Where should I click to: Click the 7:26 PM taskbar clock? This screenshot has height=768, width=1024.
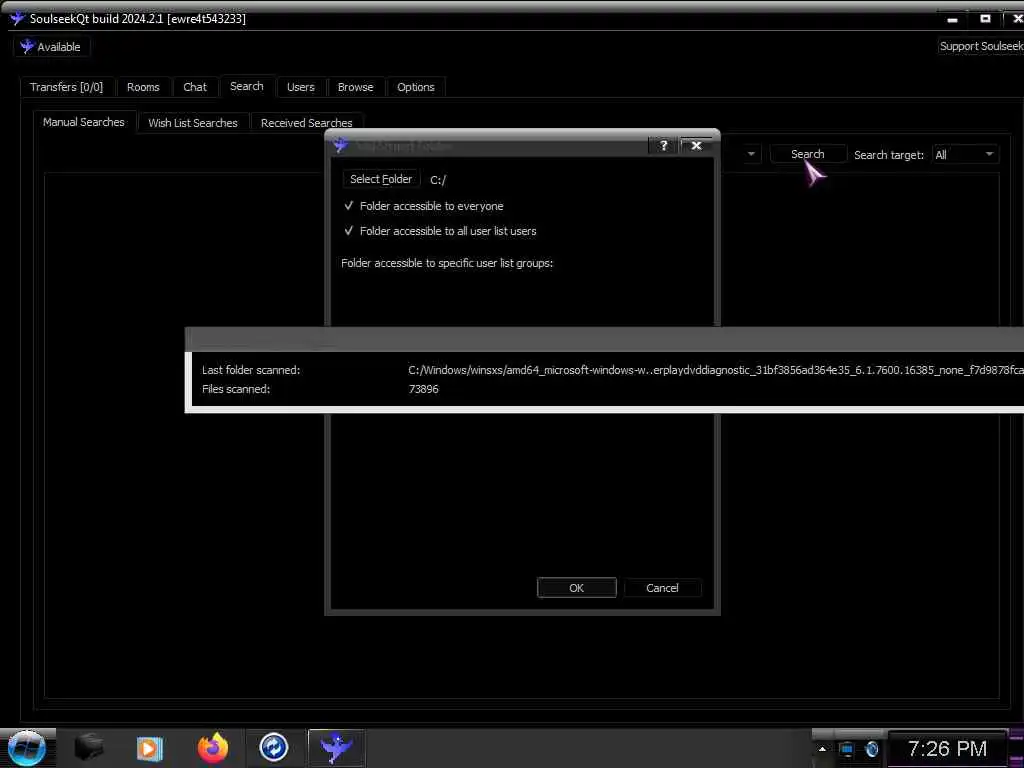coord(947,748)
